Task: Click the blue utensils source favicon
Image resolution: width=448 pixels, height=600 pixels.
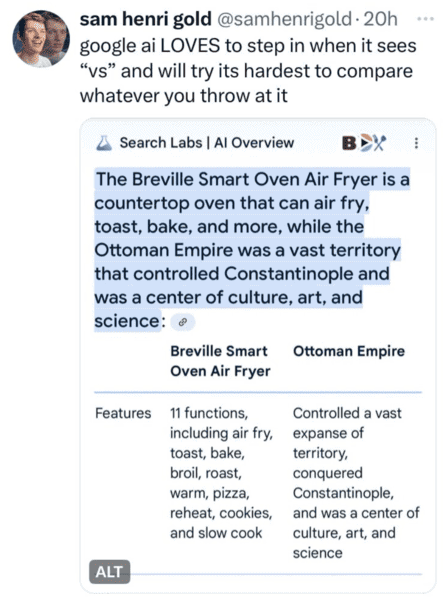Action: [380, 143]
